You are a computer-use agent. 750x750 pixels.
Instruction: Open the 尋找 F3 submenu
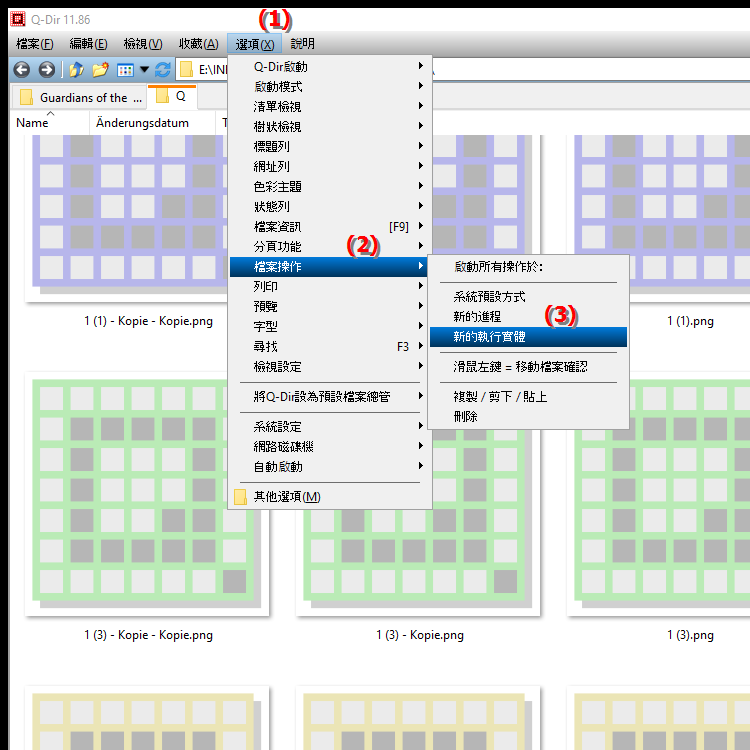(x=331, y=347)
